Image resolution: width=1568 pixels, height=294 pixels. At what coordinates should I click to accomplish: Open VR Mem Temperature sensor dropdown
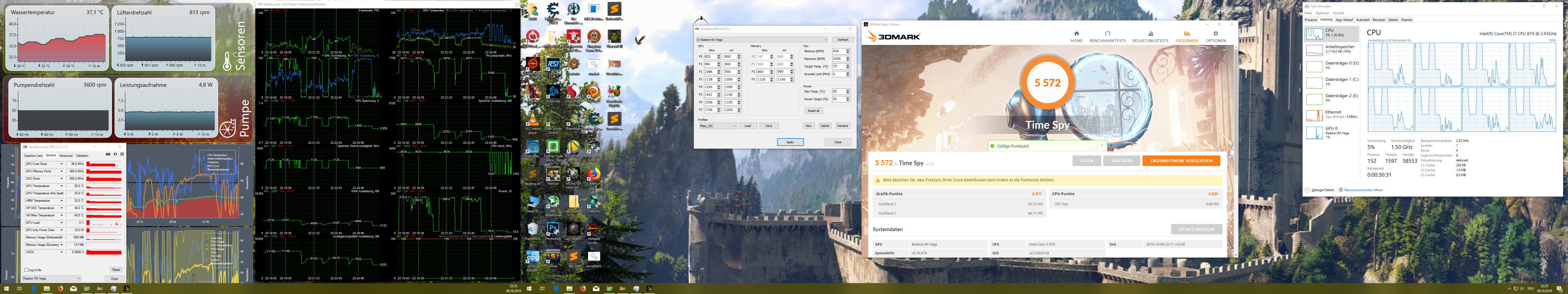61,216
